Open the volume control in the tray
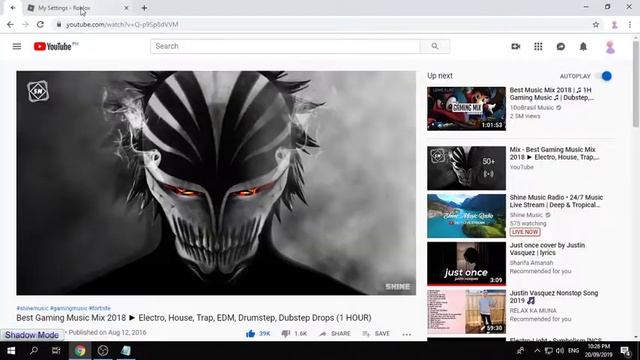Viewport: 640px width, 360px height. (x=560, y=351)
